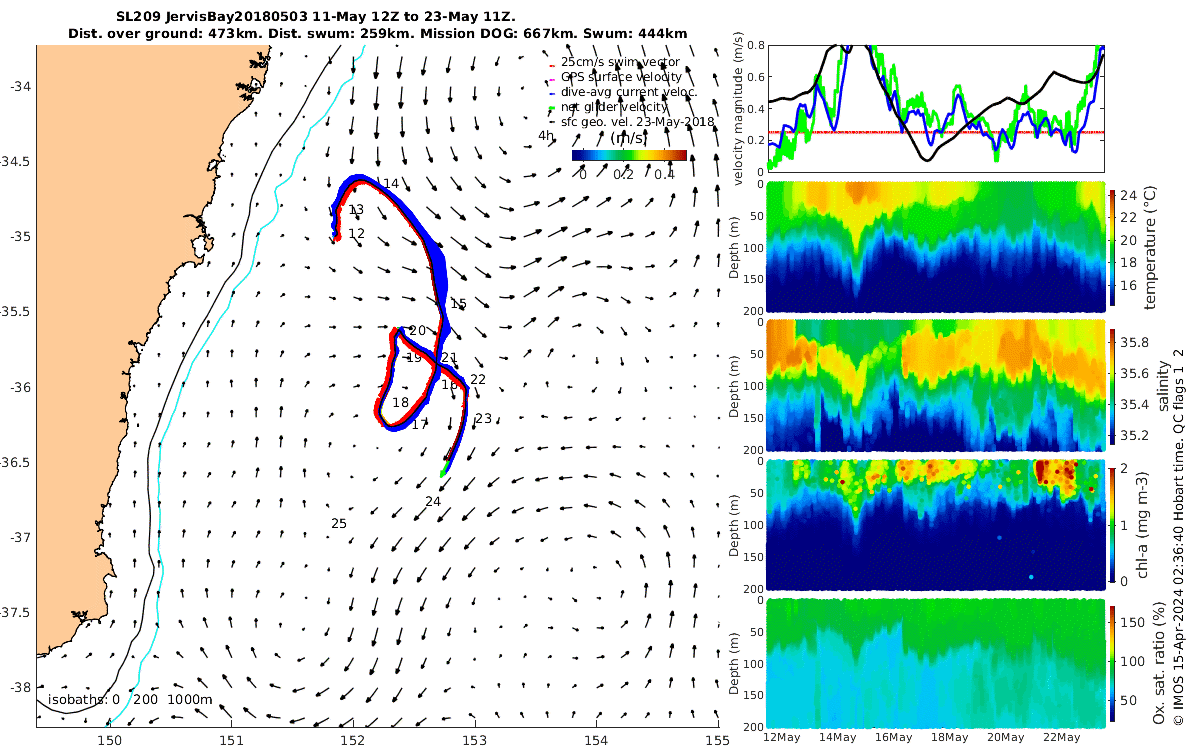Image resolution: width=1200 pixels, height=750 pixels.
Task: Click track day marker 14 on the glider path
Action: (391, 184)
